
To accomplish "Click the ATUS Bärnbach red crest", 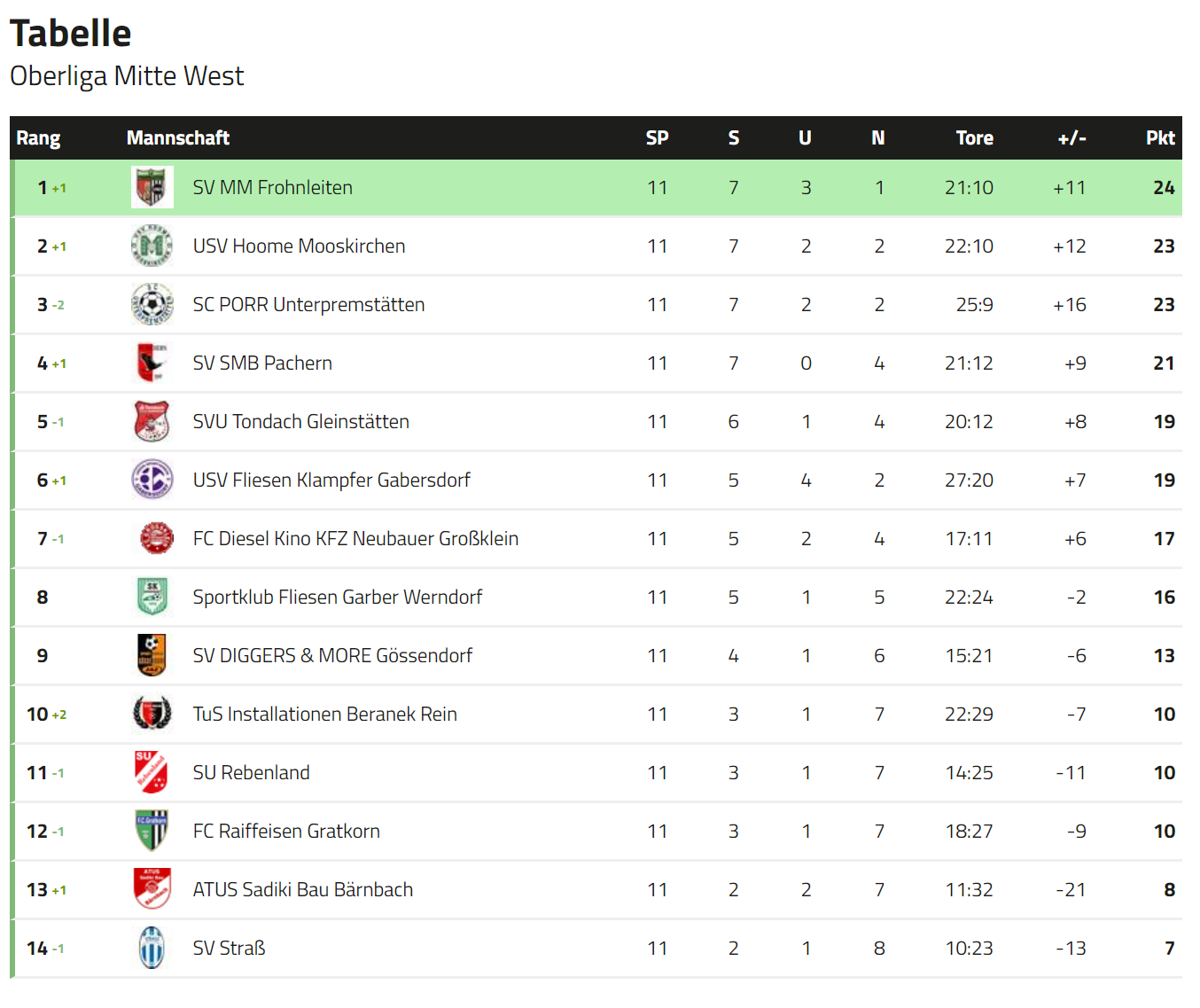I will point(152,889).
